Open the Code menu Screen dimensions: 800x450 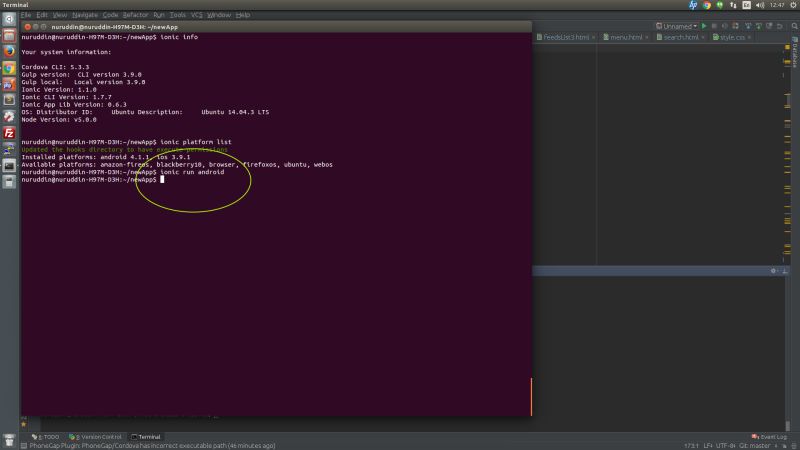pyautogui.click(x=110, y=15)
